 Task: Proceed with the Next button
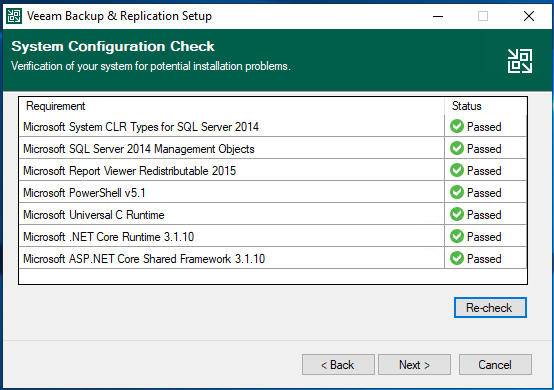click(x=414, y=365)
